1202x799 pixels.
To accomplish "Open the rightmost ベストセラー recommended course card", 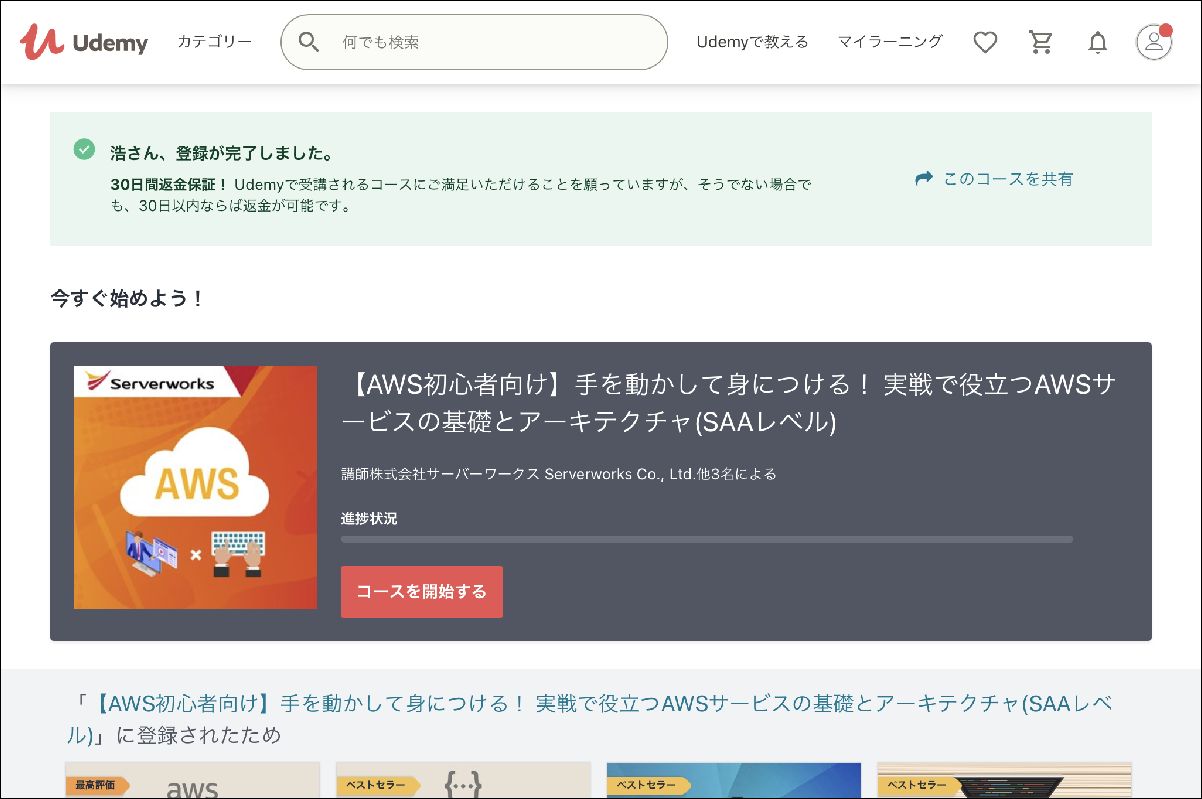I will point(1004,780).
